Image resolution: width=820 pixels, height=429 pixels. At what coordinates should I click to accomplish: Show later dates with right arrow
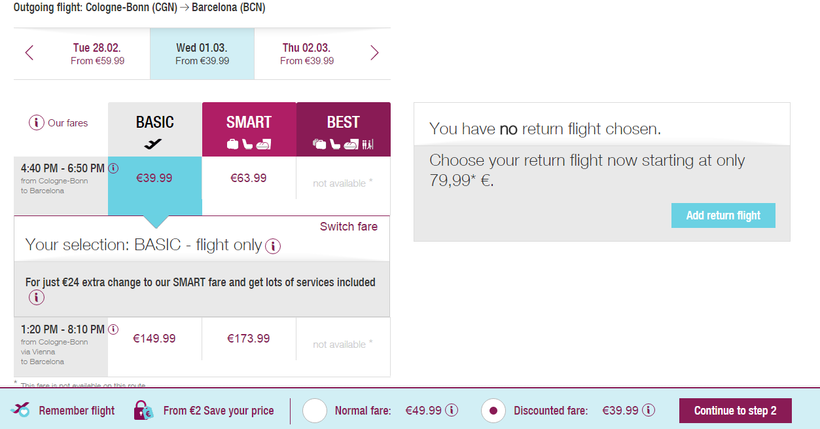pos(374,53)
